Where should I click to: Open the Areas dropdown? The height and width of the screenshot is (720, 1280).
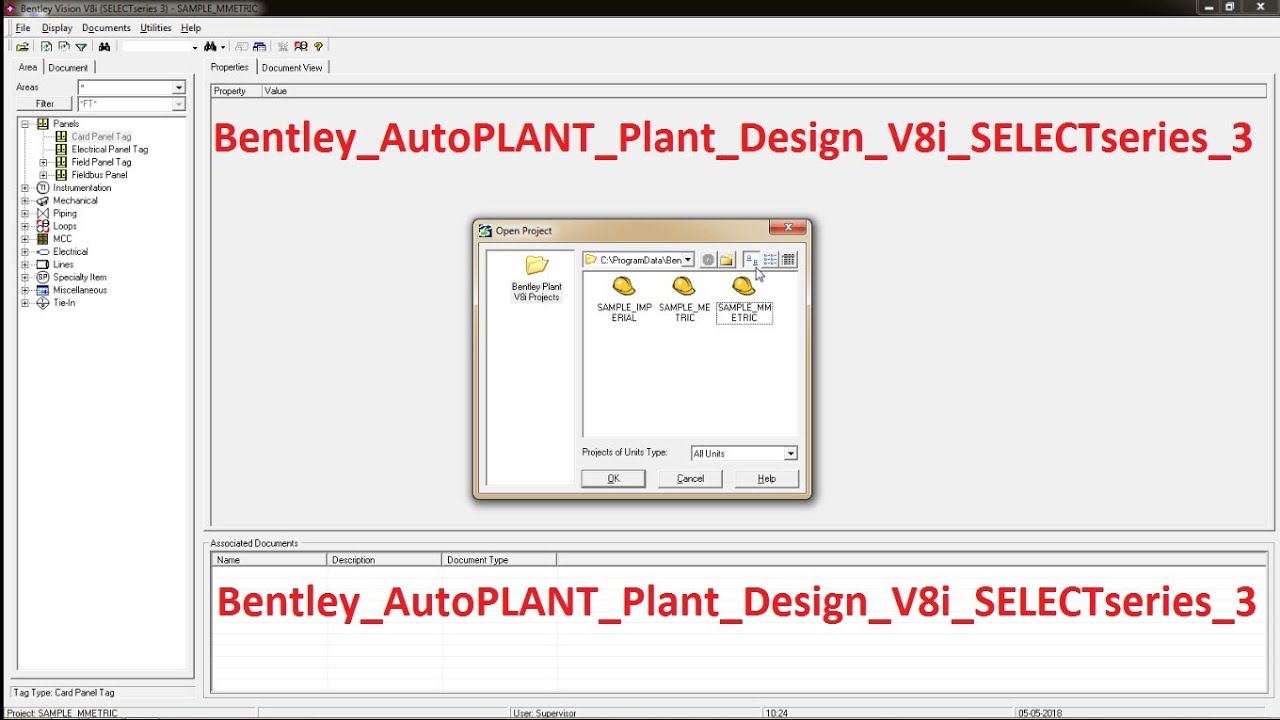tap(179, 88)
